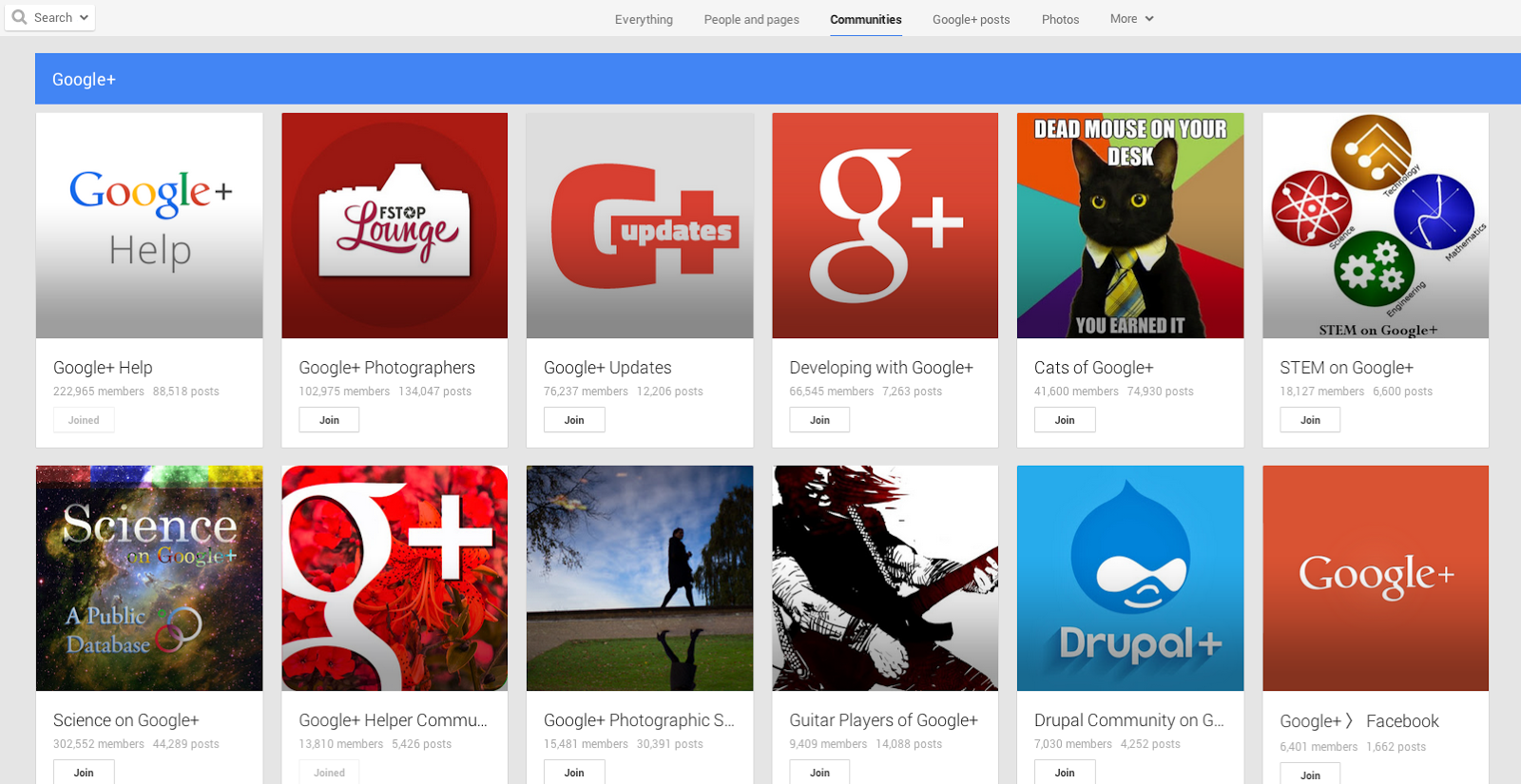Screen dimensions: 1521x784
Task: Open Guitar Players of Google+ title
Action: tap(883, 720)
